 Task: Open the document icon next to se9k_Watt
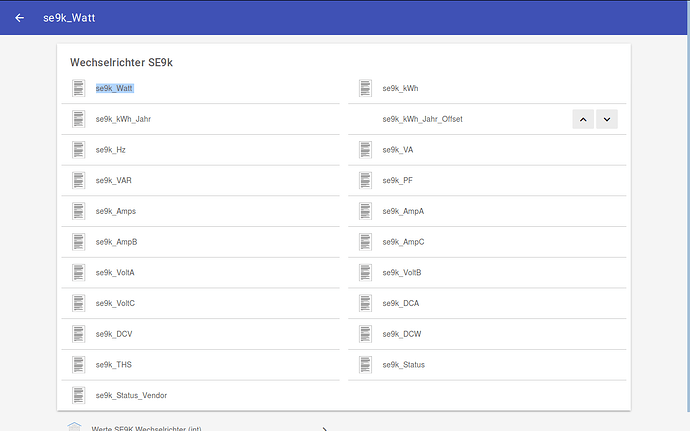(x=79, y=88)
